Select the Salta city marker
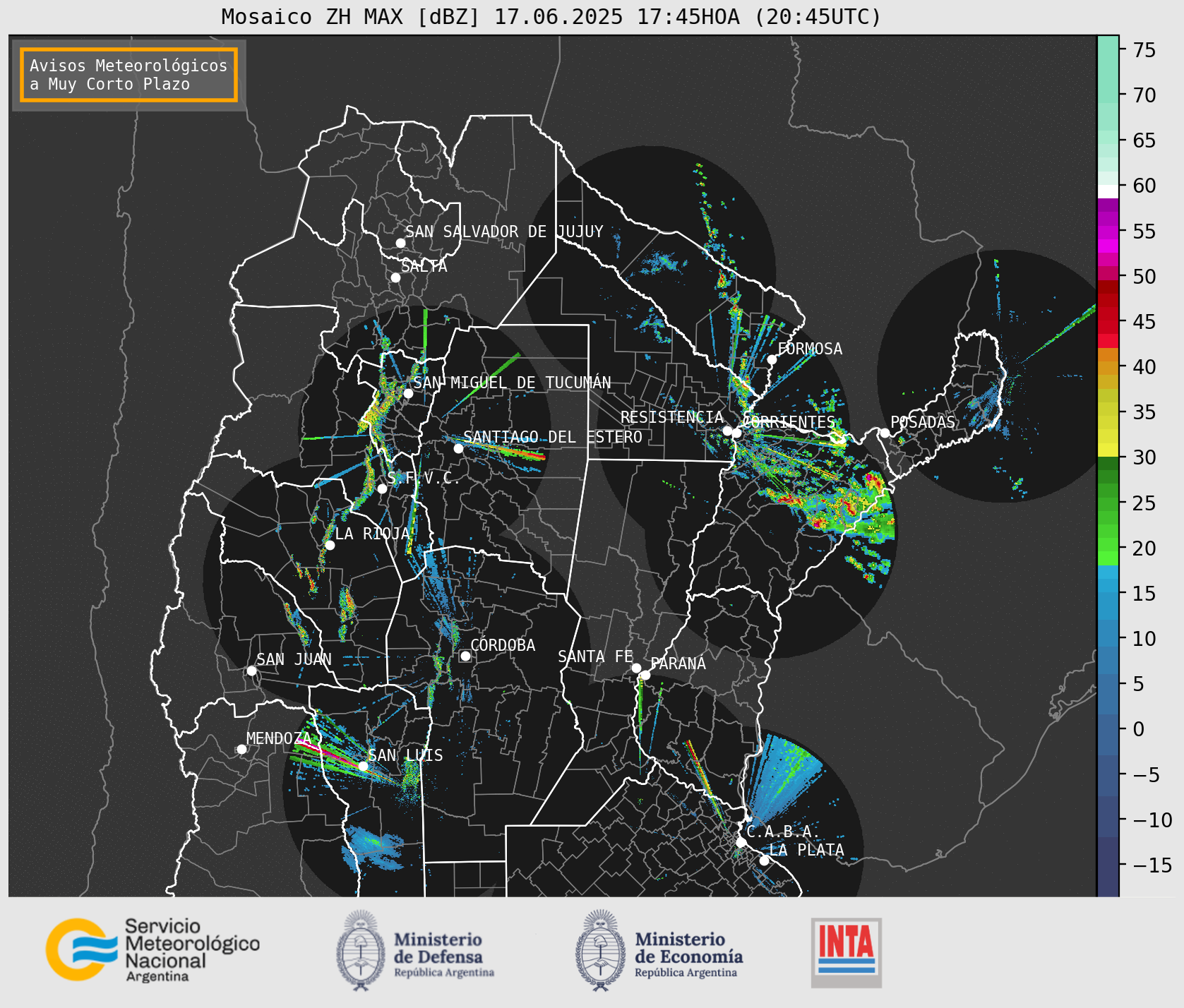The image size is (1184, 1008). tap(395, 277)
